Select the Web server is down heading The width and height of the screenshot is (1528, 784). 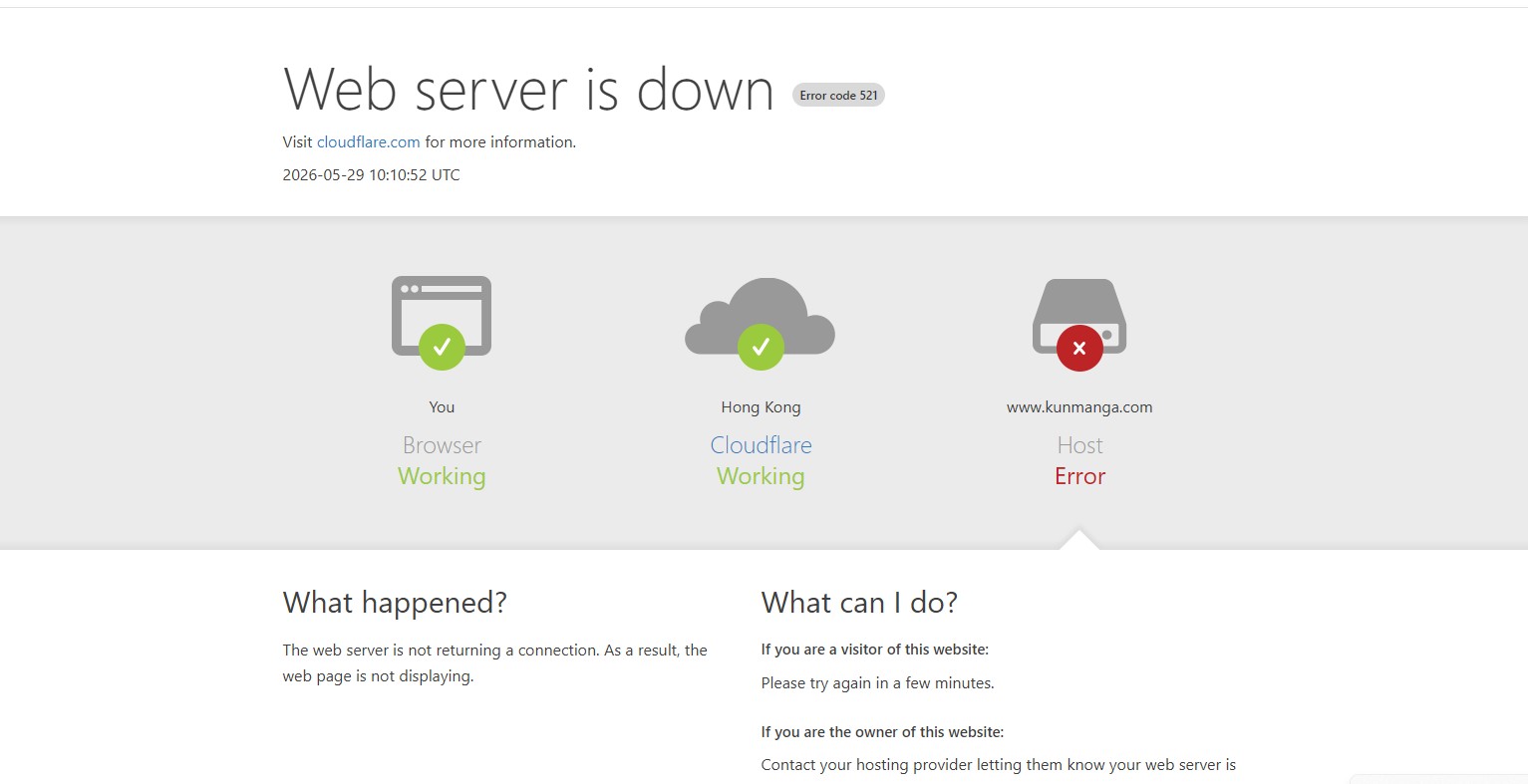point(528,90)
